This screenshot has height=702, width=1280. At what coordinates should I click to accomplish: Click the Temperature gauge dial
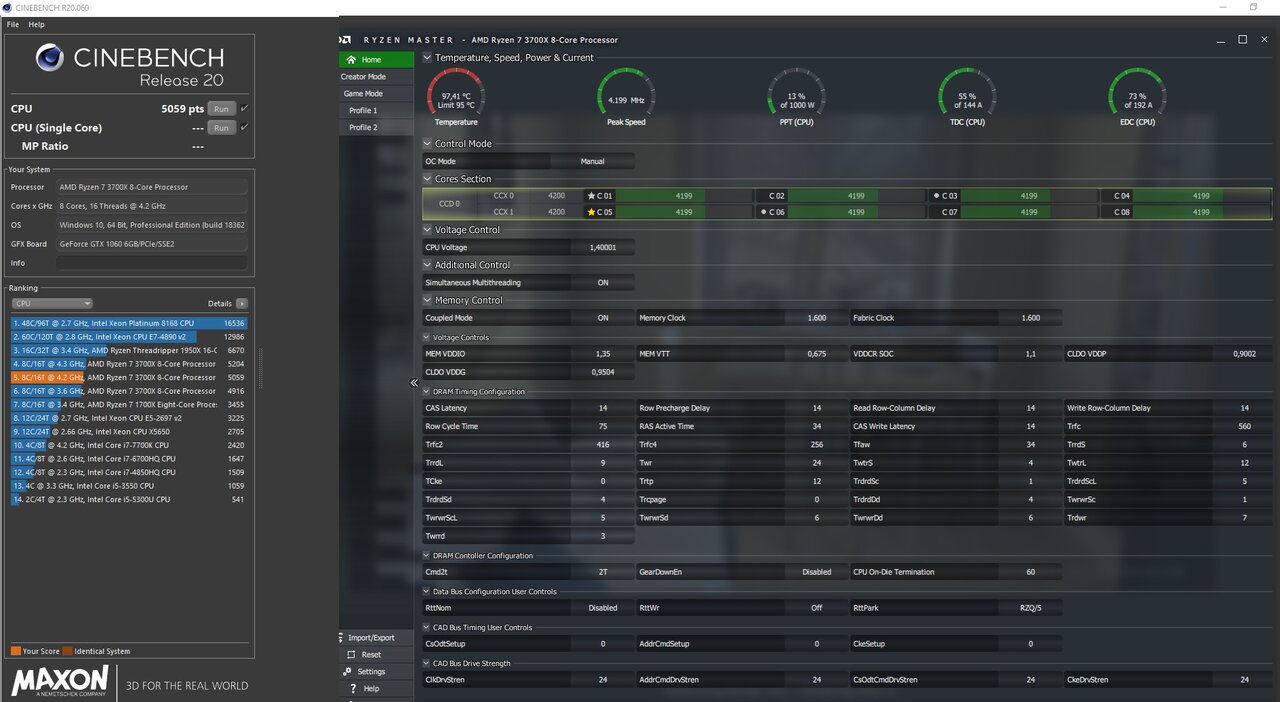click(x=456, y=96)
